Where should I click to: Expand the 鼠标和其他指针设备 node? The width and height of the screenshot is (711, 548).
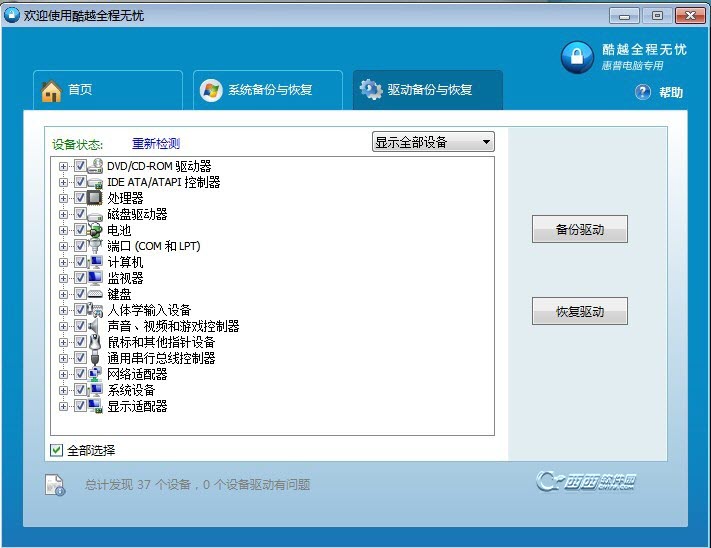(x=63, y=342)
